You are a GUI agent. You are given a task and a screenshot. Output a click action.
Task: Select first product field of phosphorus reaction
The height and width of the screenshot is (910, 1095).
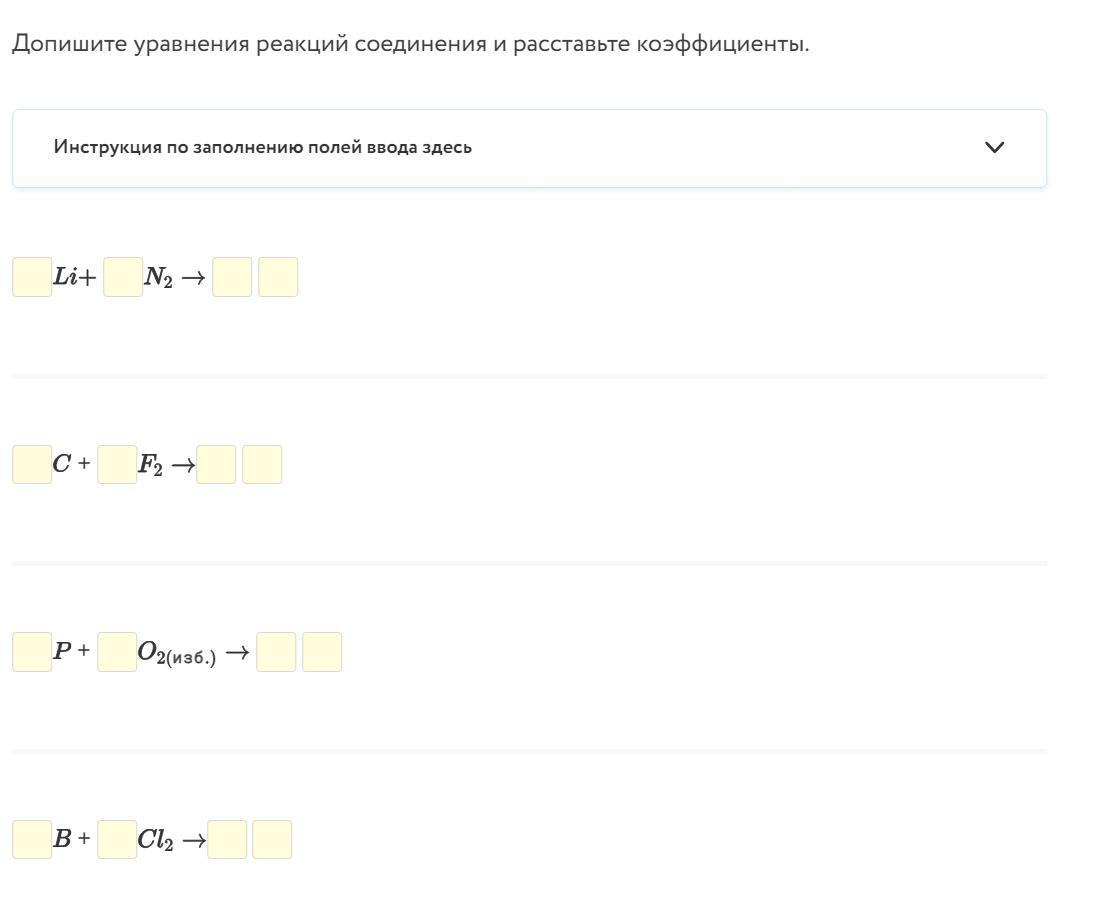click(x=276, y=652)
